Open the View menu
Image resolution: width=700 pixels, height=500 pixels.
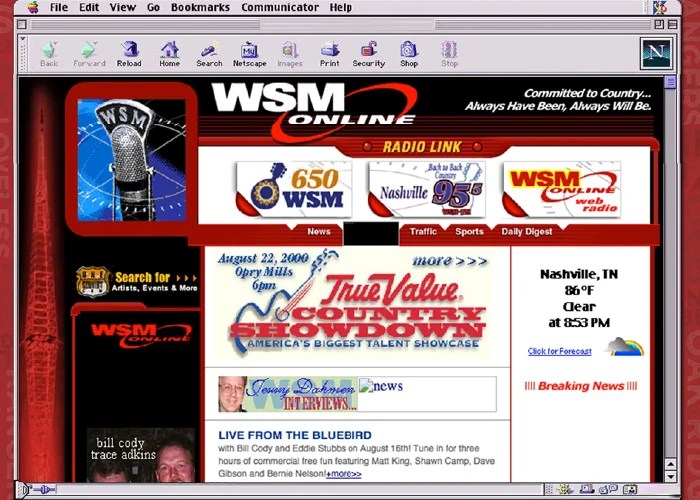tap(123, 7)
